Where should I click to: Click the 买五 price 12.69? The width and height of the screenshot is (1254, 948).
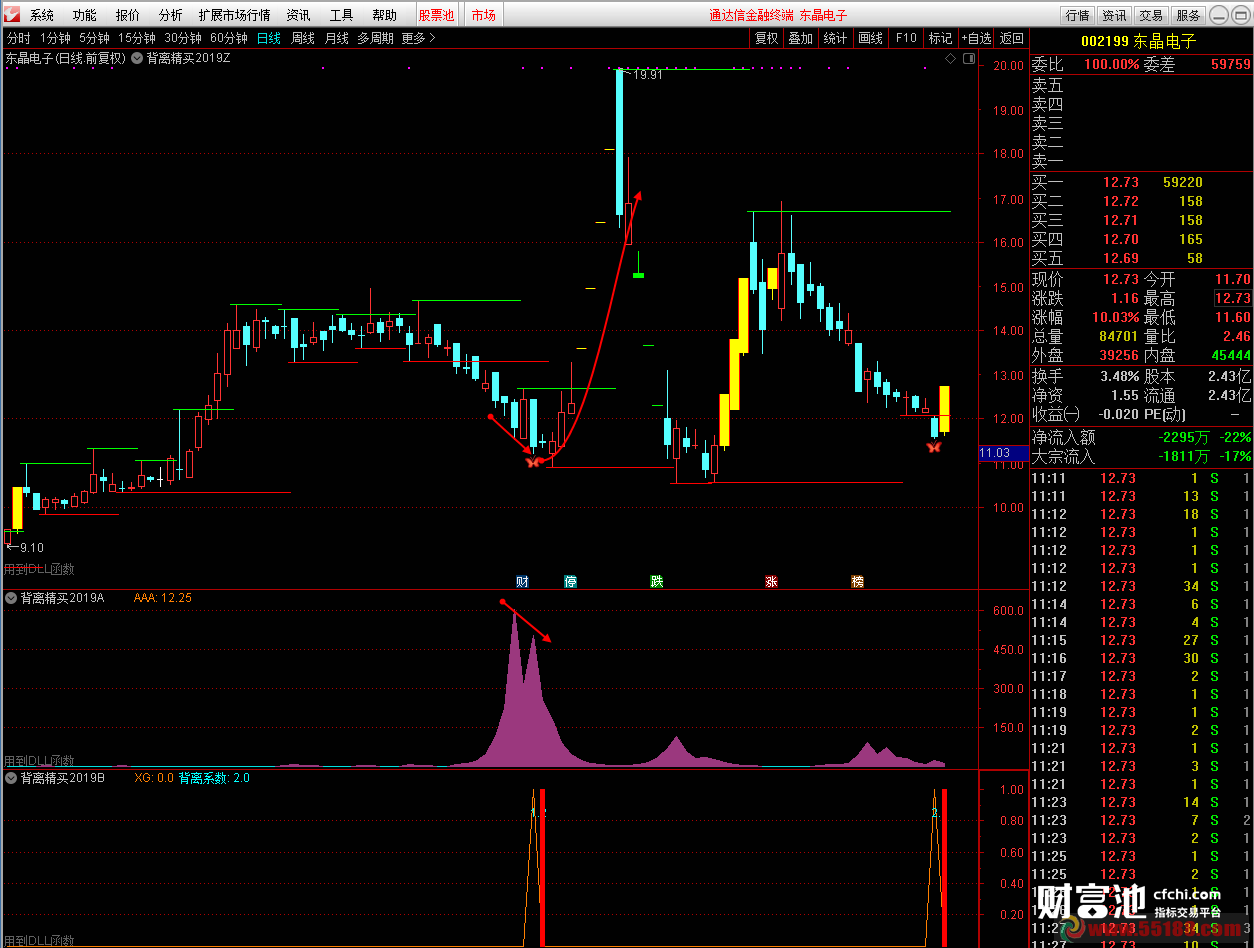pos(1120,258)
